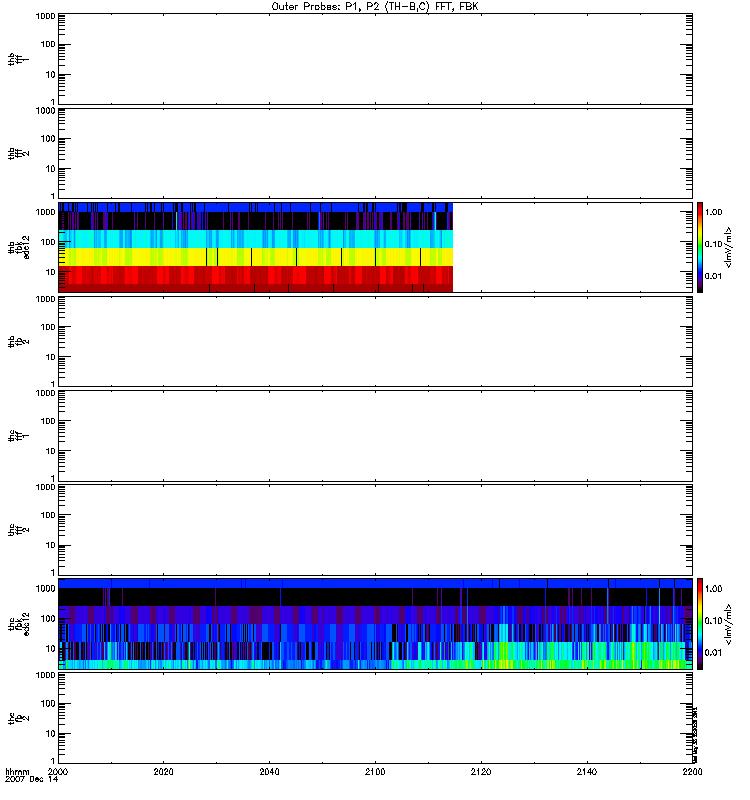The height and width of the screenshot is (800, 750).
Task: Click the 'hhmm' axis unit label
Action: pos(17,772)
